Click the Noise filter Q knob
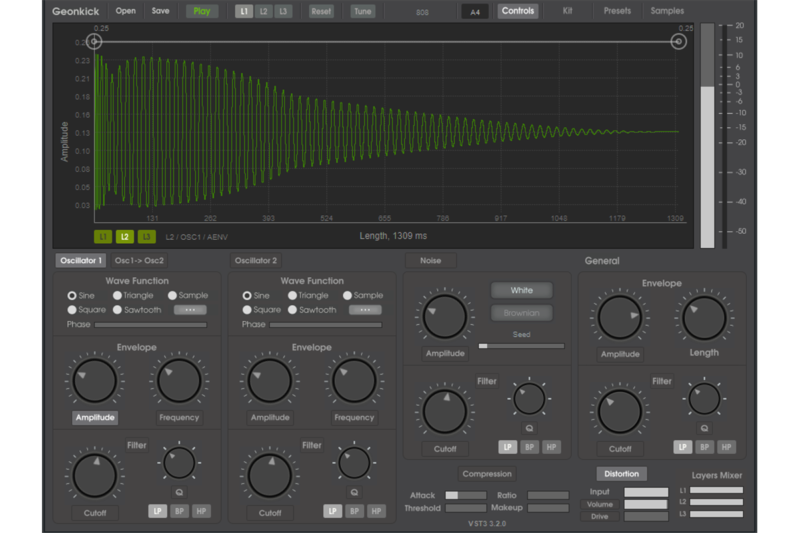 [x=529, y=398]
